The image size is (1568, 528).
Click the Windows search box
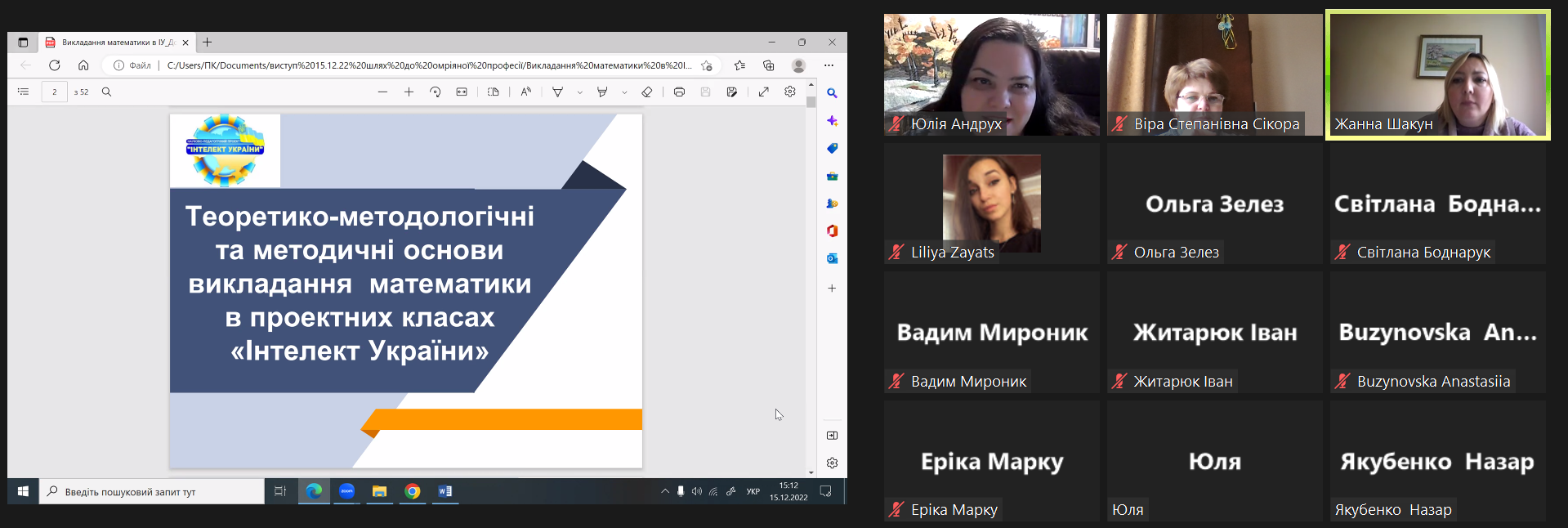click(152, 491)
